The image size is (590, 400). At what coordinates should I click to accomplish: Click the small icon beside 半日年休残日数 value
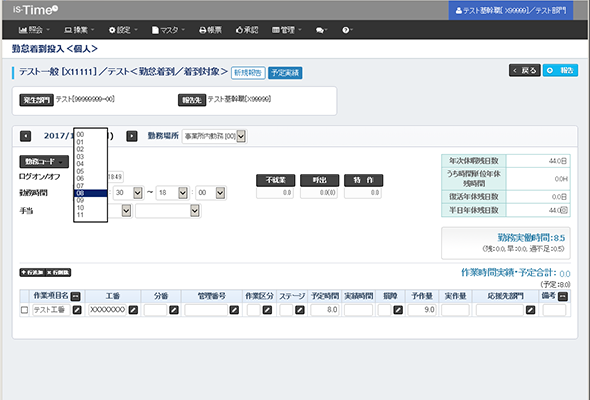(564, 210)
